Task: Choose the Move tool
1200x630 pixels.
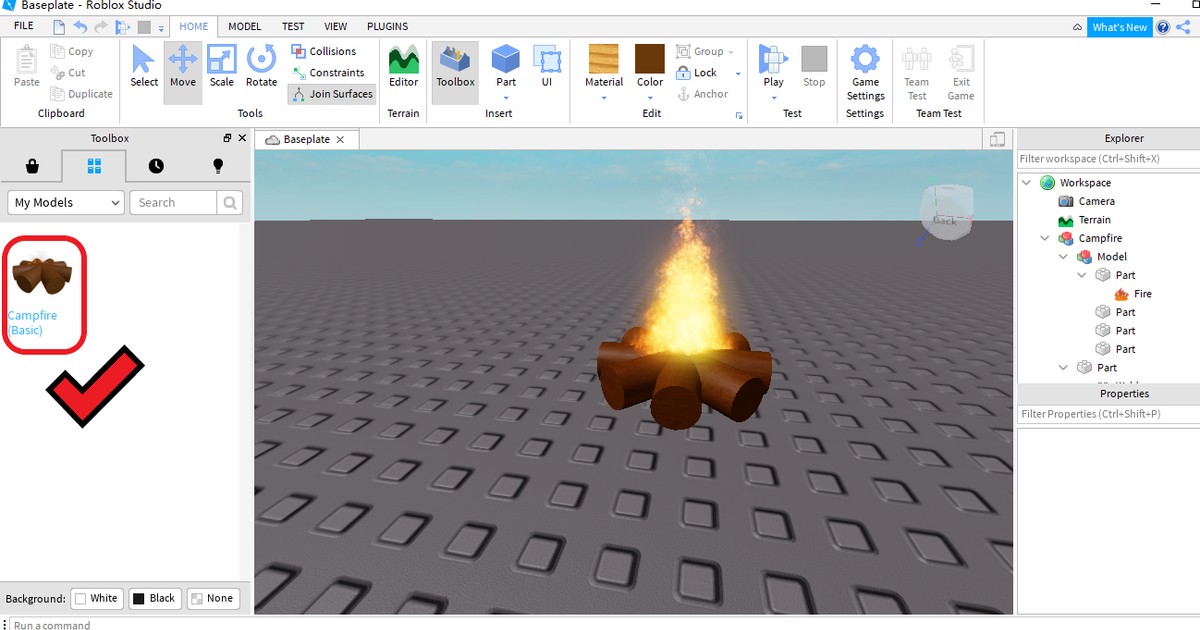Action: tap(183, 67)
